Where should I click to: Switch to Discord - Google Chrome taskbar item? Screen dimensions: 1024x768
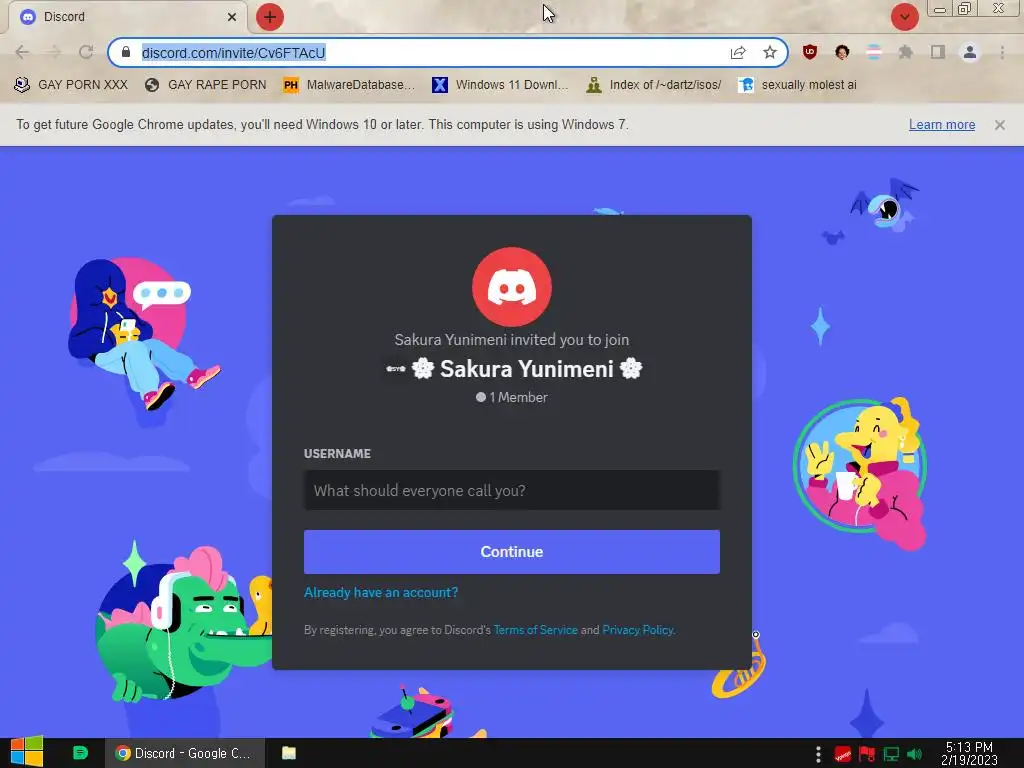point(185,753)
